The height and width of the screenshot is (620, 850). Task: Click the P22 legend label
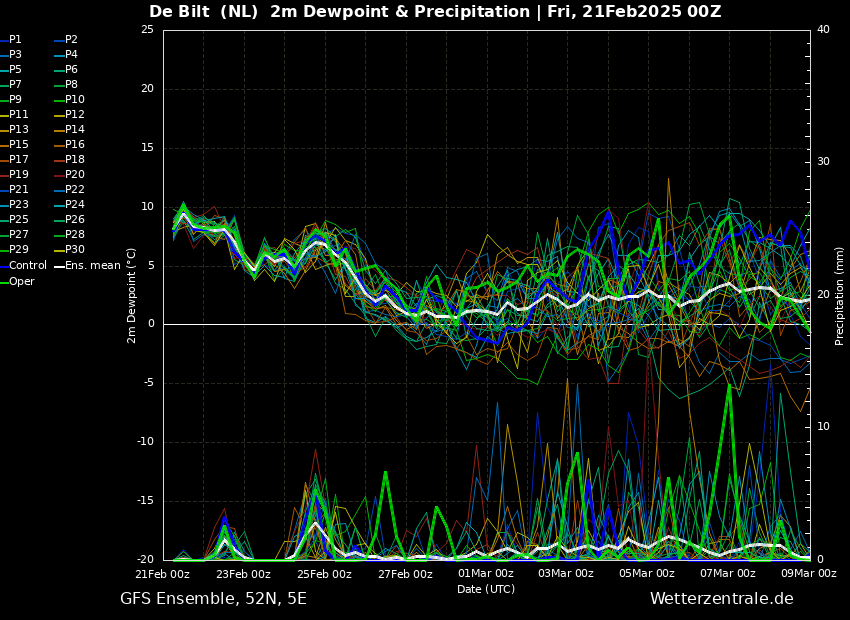pos(70,189)
